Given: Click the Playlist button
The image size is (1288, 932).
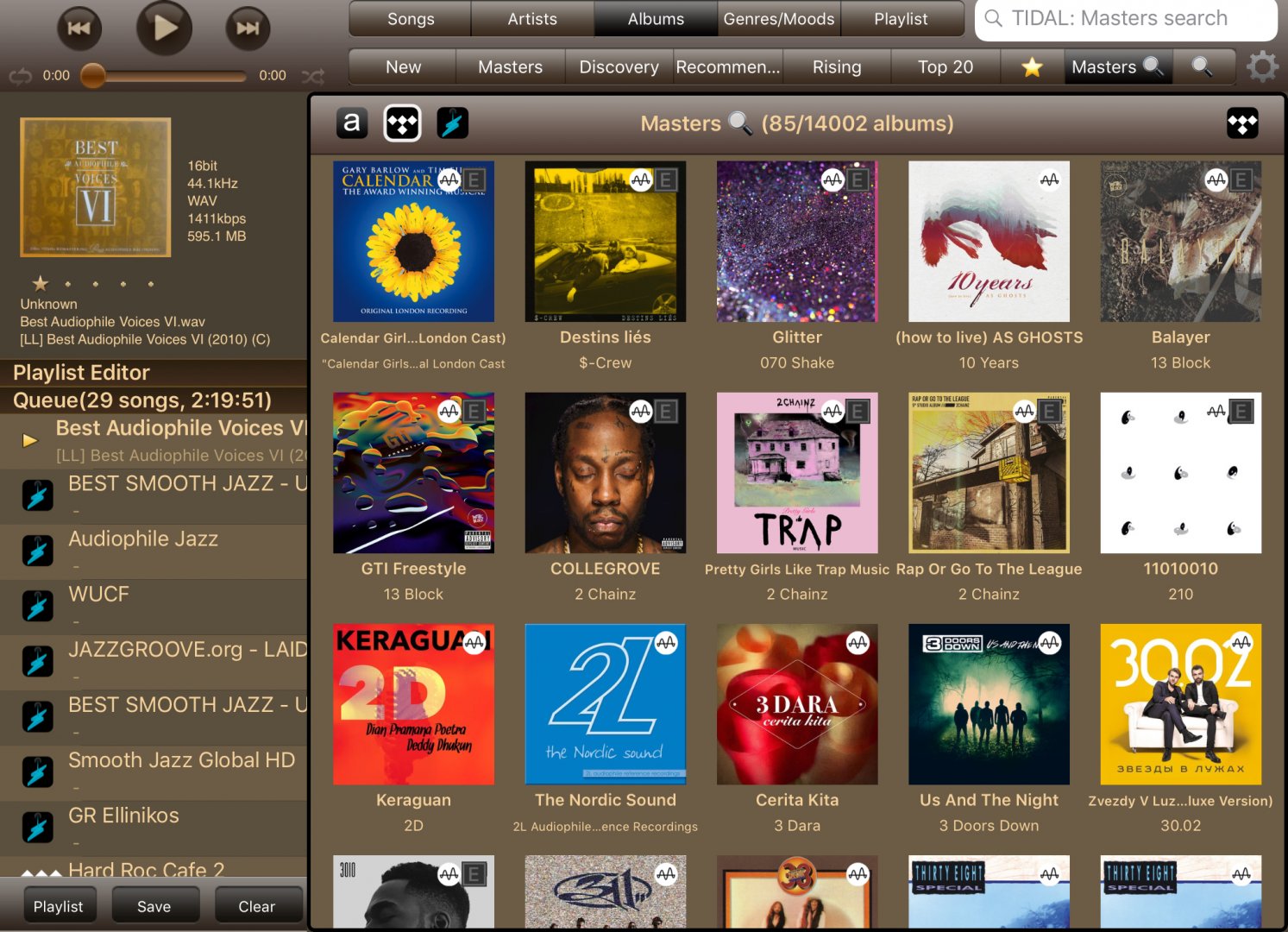Looking at the screenshot, I should pyautogui.click(x=59, y=906).
